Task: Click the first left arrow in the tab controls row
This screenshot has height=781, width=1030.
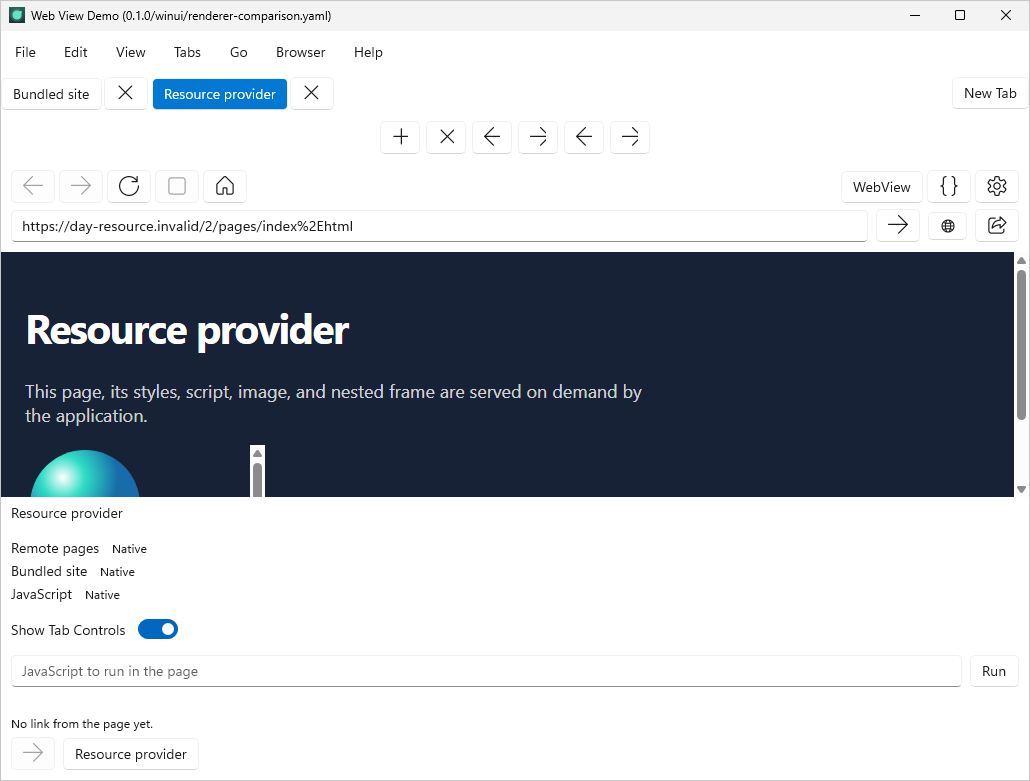Action: [492, 137]
